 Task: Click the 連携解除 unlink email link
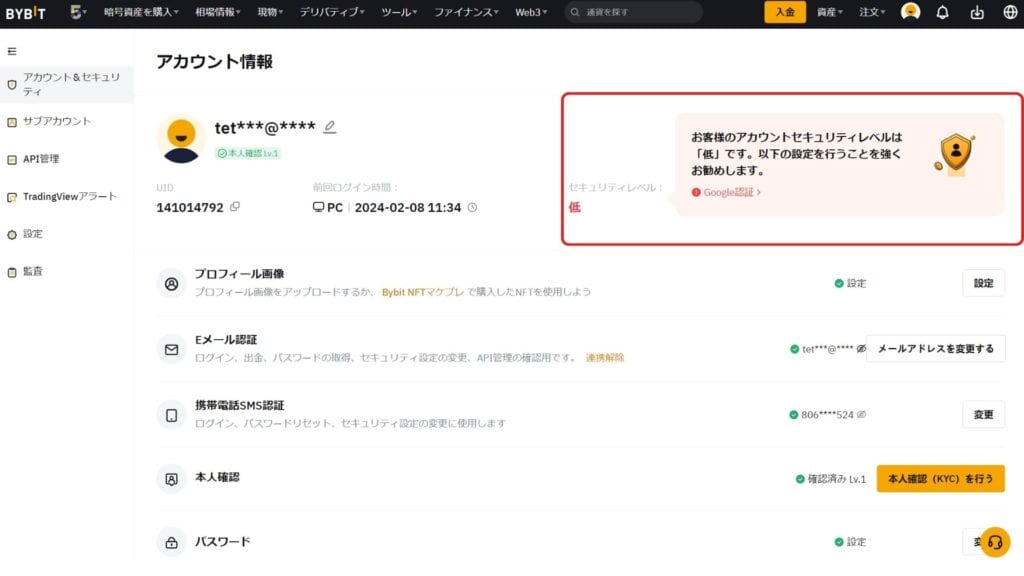(x=605, y=358)
